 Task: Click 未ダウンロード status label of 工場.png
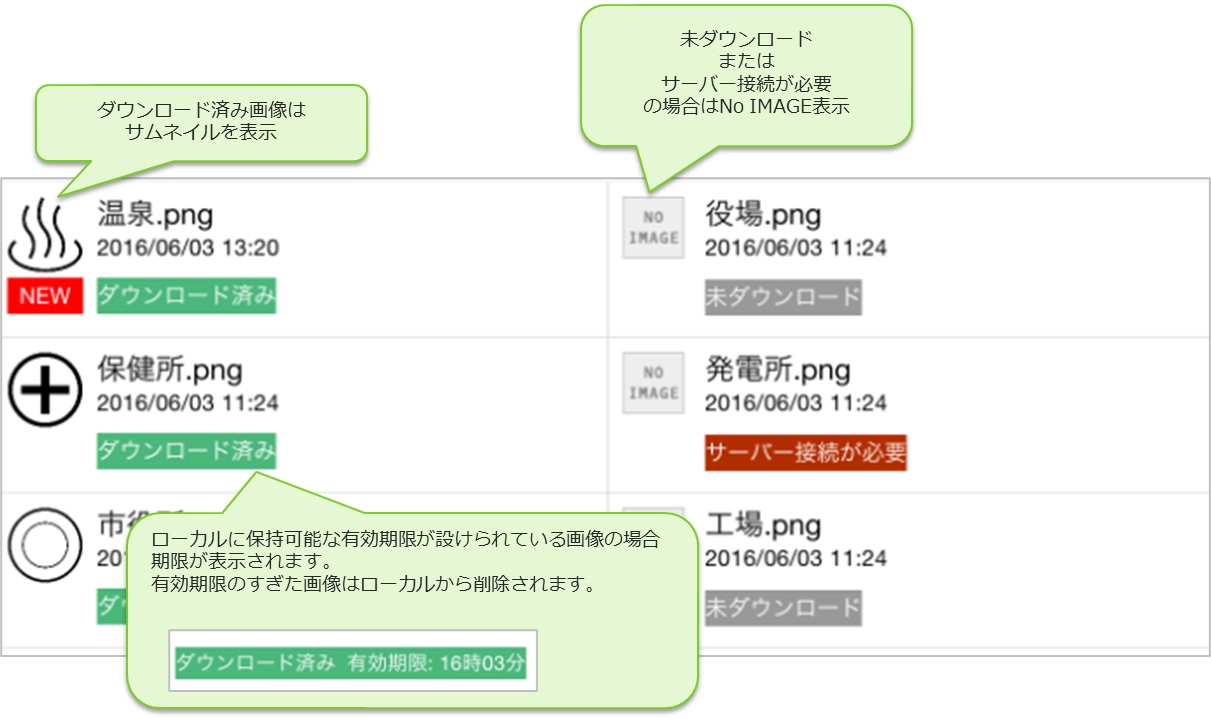pos(783,607)
